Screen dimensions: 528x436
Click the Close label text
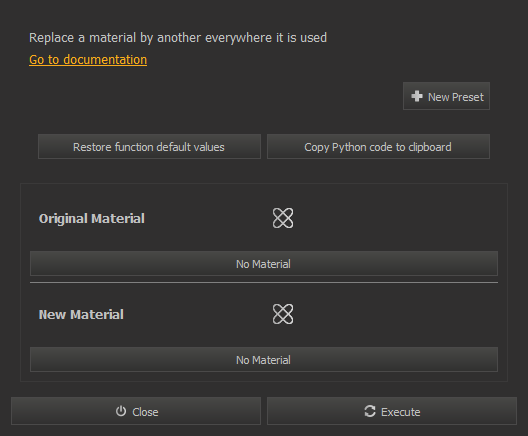[145, 412]
